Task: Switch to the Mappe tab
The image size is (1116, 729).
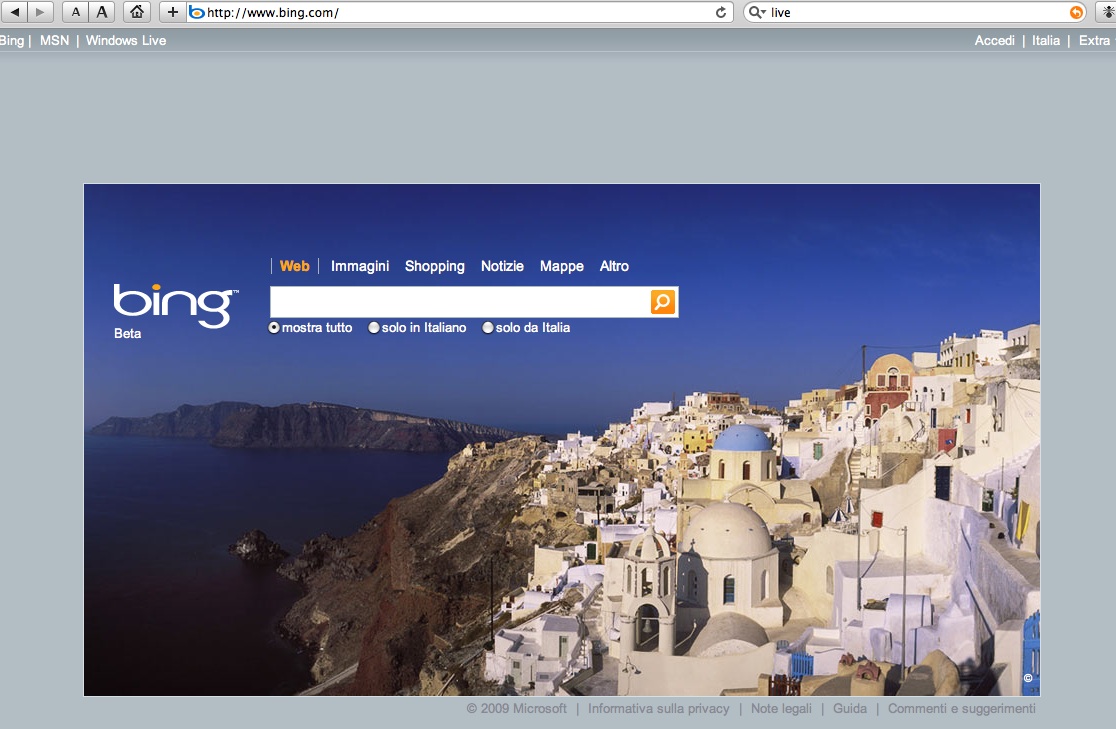Action: tap(562, 266)
